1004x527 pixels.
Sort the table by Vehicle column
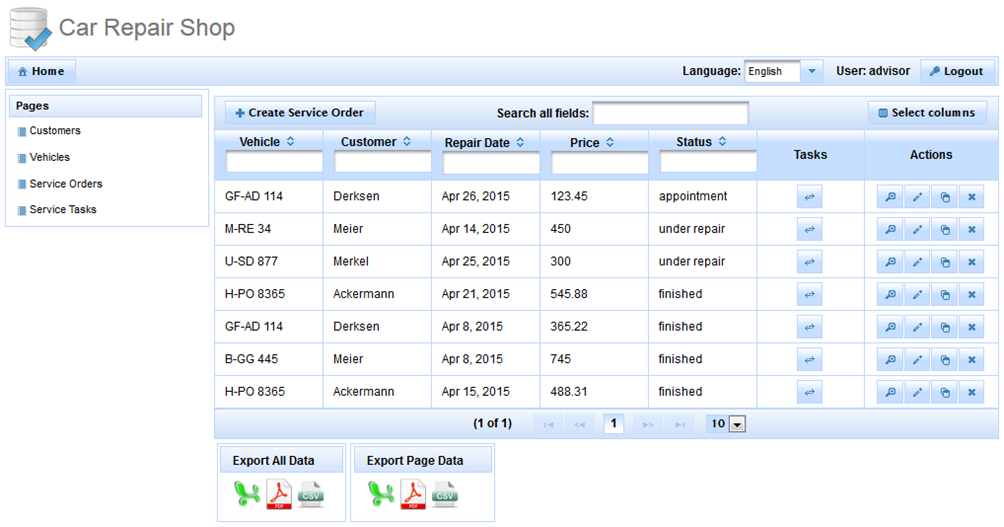coord(290,142)
